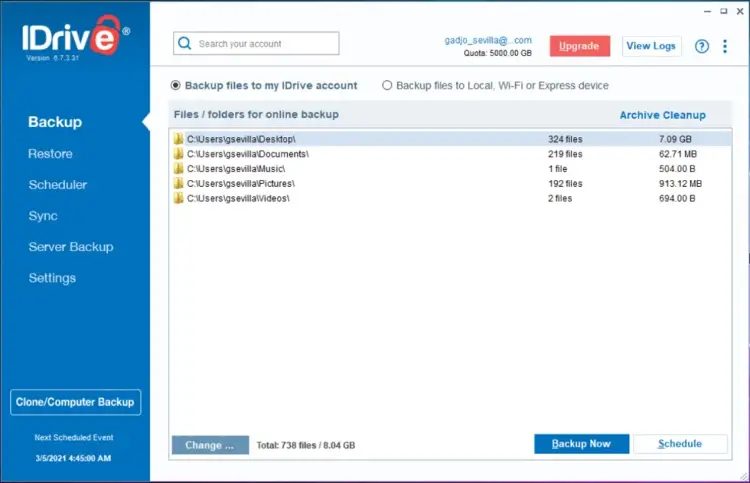Select the C:\Users\gsevilla\Videos\ row
The width and height of the screenshot is (750, 483).
pos(450,198)
